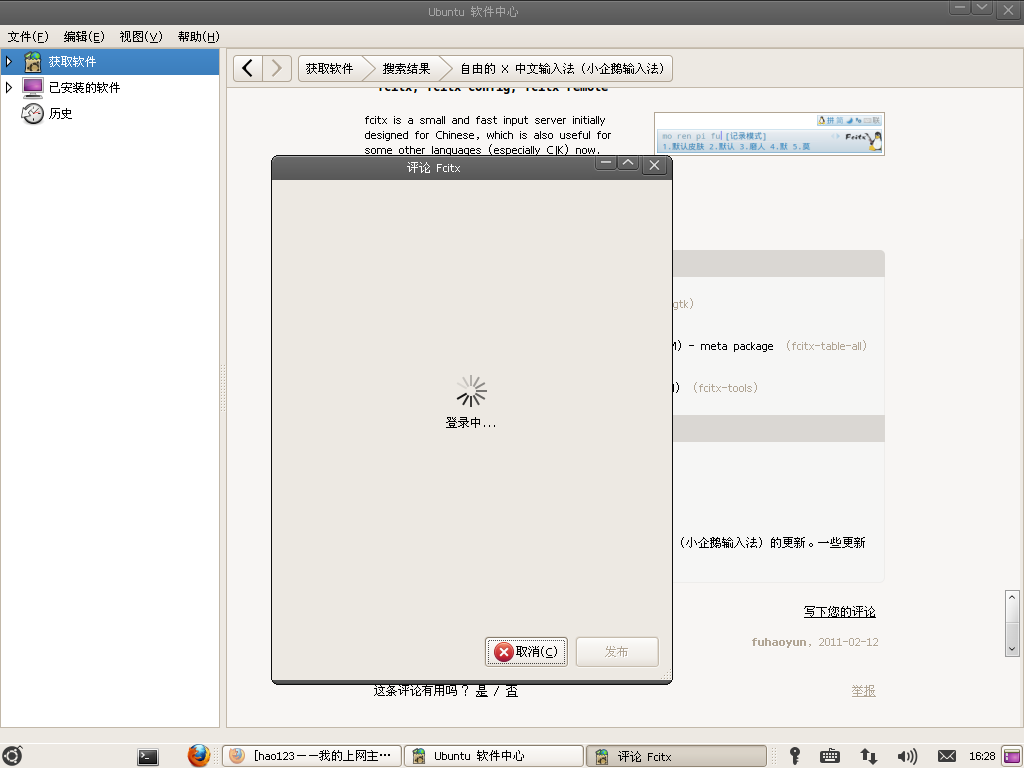Switch to the hao123 browser window
Image resolution: width=1024 pixels, height=768 pixels.
(x=312, y=756)
